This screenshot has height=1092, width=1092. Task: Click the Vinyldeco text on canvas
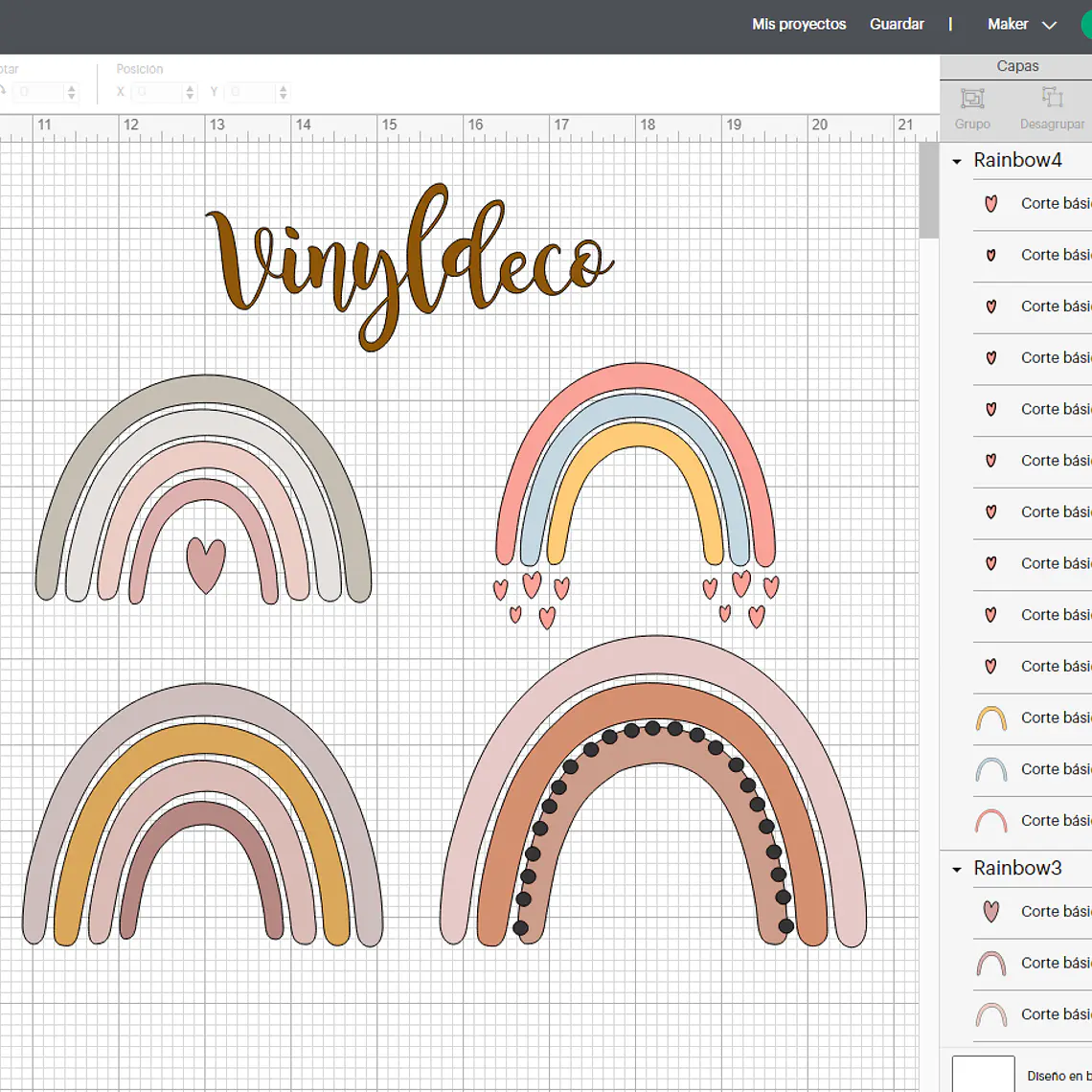point(410,266)
